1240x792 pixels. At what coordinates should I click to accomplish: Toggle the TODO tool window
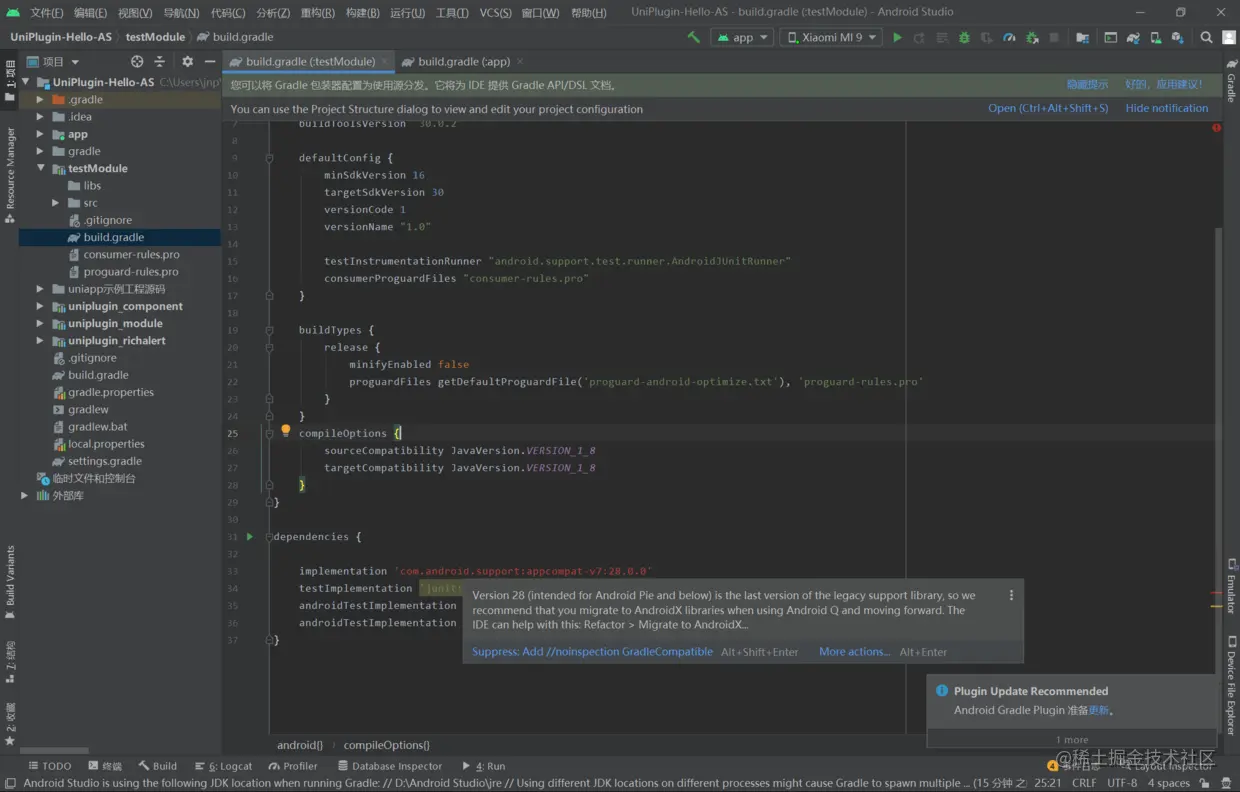coord(48,766)
